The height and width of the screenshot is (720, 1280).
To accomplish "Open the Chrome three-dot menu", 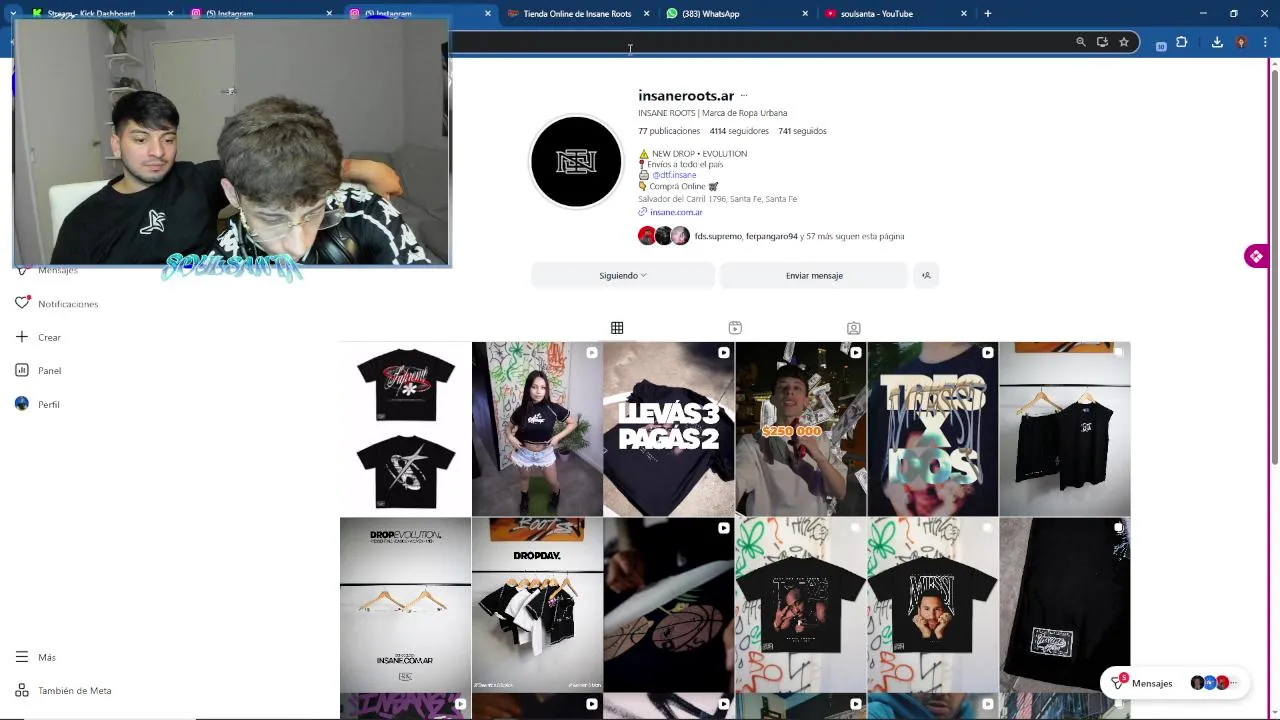I will [1265, 42].
